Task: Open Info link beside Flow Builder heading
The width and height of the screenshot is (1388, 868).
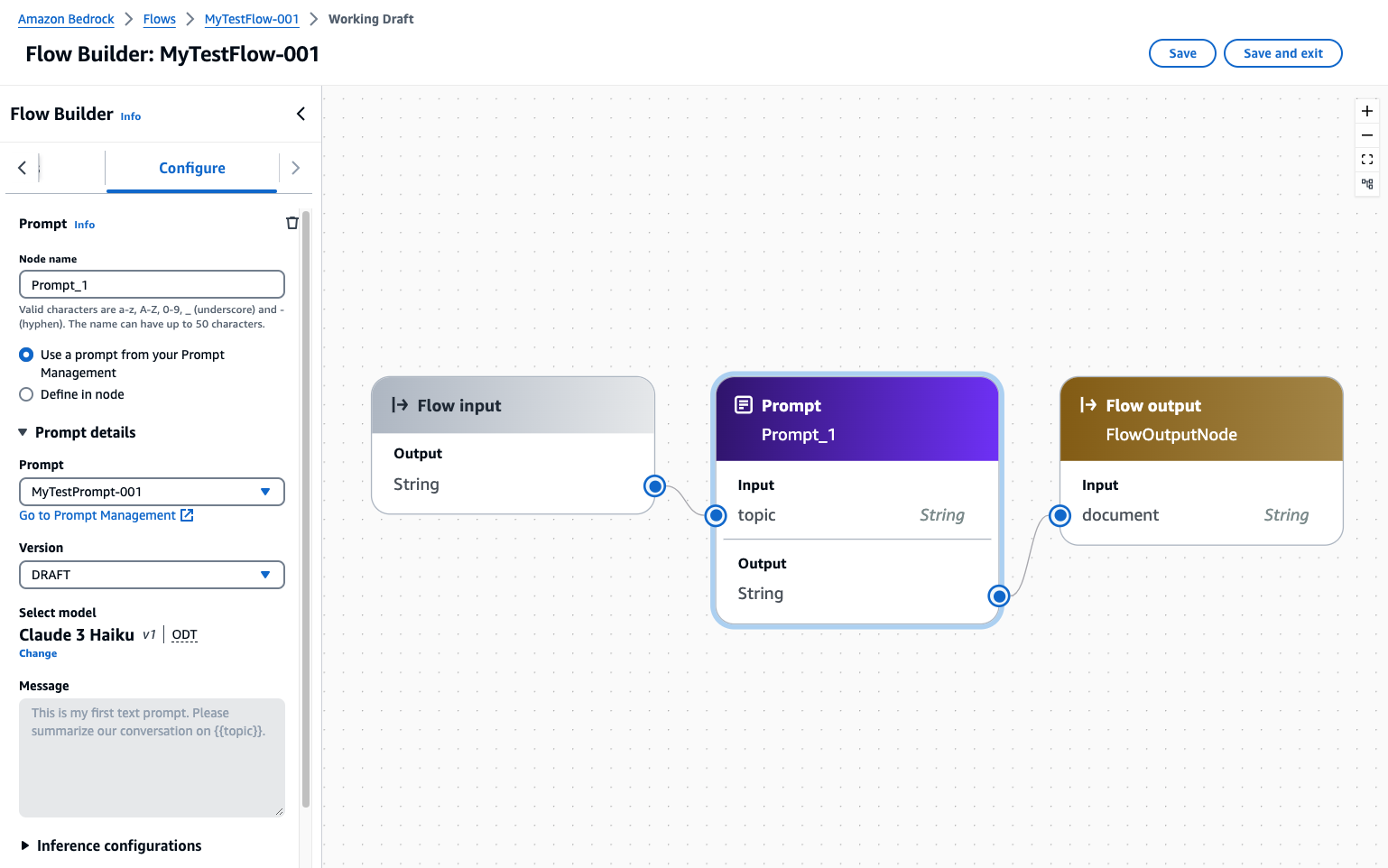Action: click(x=131, y=116)
